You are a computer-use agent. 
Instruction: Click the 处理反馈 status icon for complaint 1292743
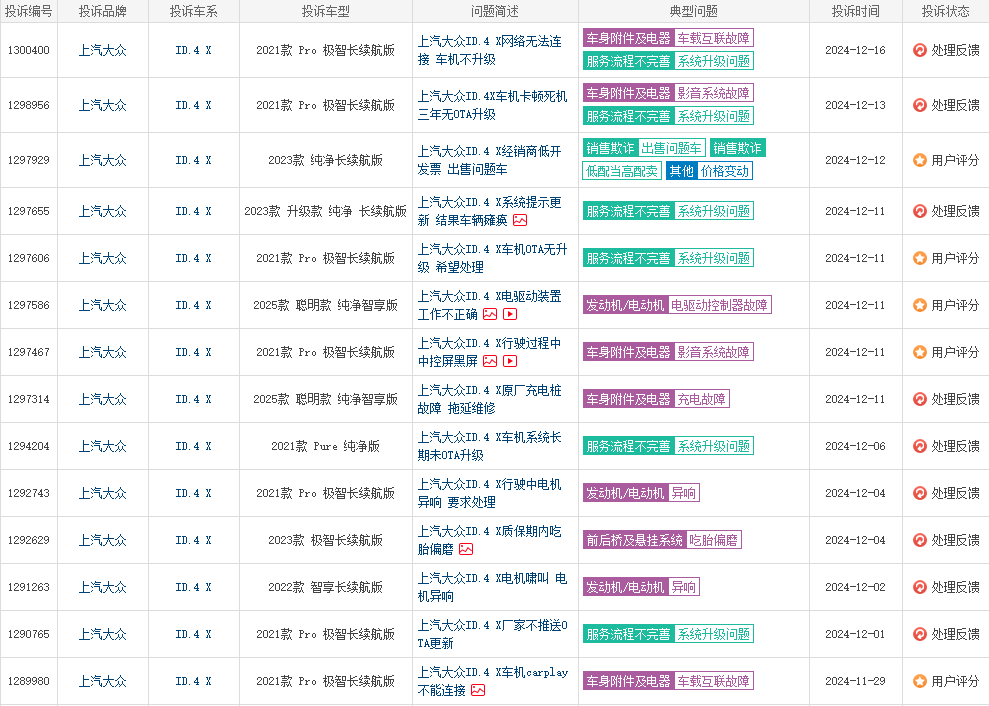tap(920, 493)
